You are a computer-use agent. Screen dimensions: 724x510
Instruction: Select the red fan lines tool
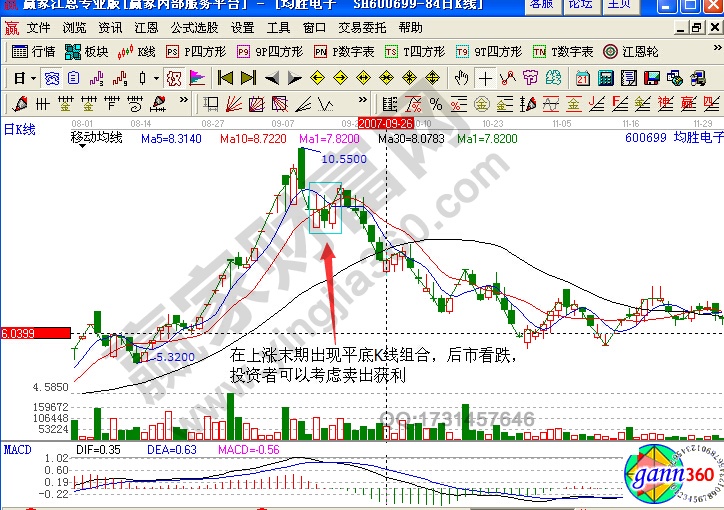click(x=234, y=104)
